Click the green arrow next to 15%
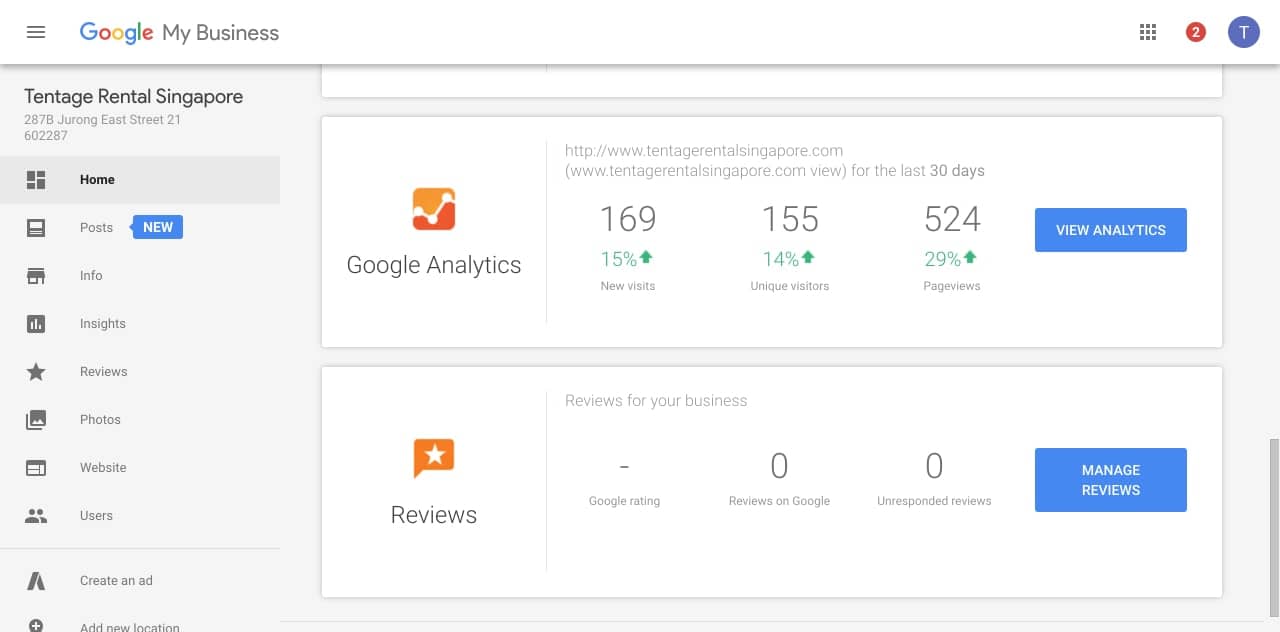 646,258
